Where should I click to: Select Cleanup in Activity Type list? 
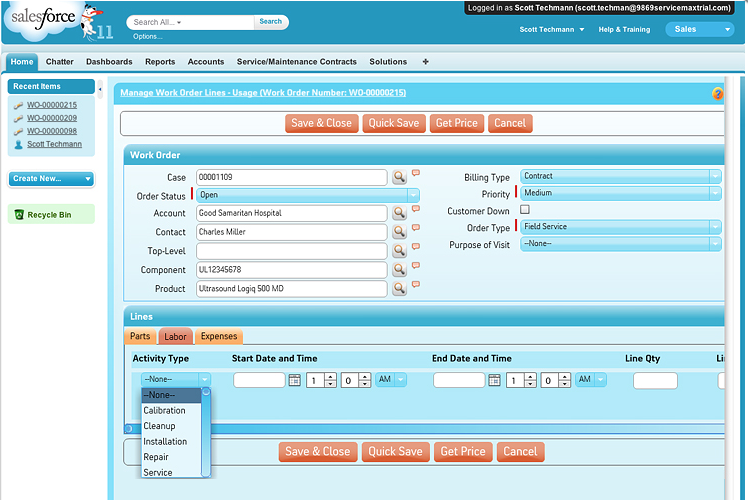(x=172, y=426)
